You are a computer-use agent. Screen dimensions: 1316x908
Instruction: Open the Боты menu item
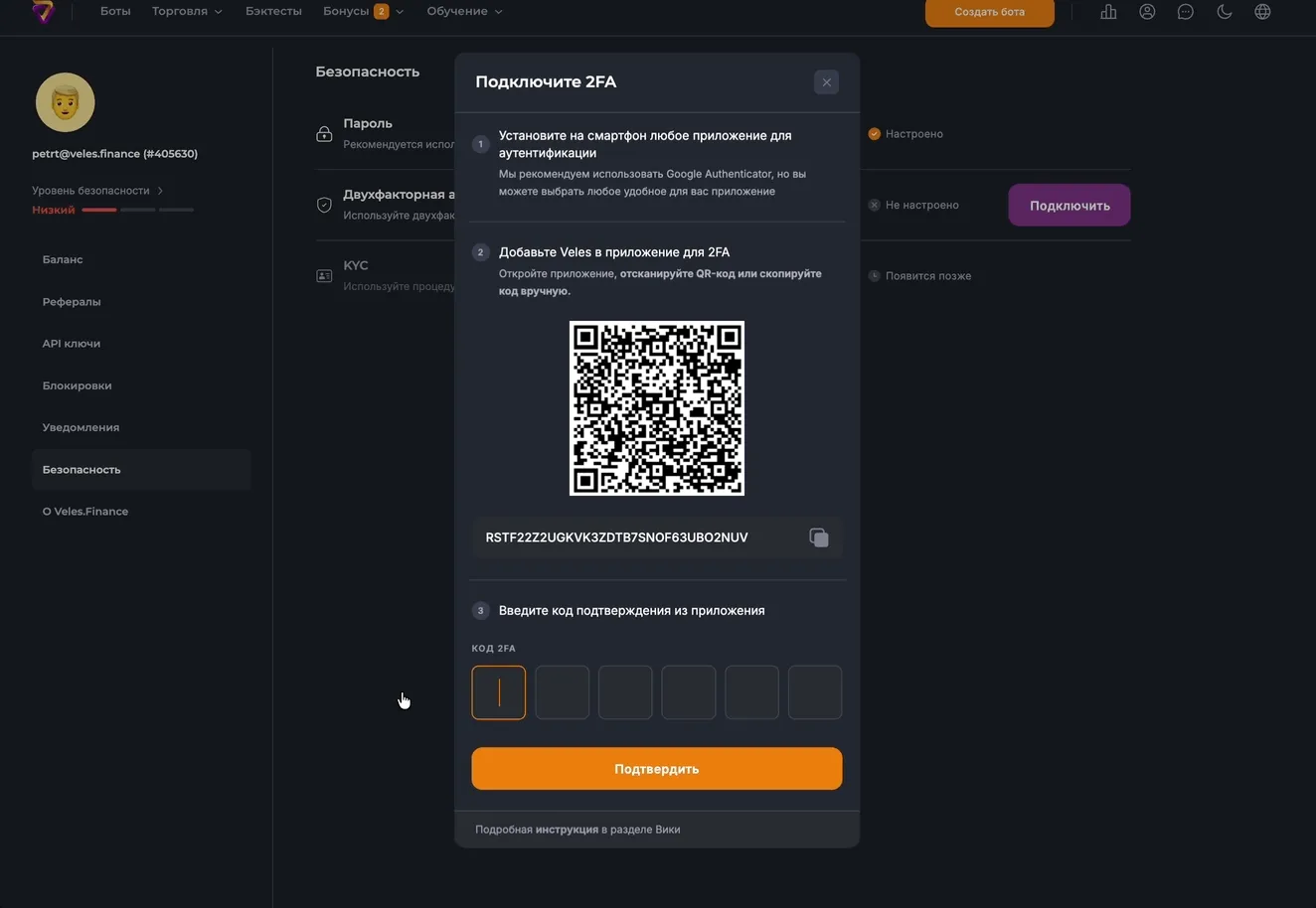point(115,12)
